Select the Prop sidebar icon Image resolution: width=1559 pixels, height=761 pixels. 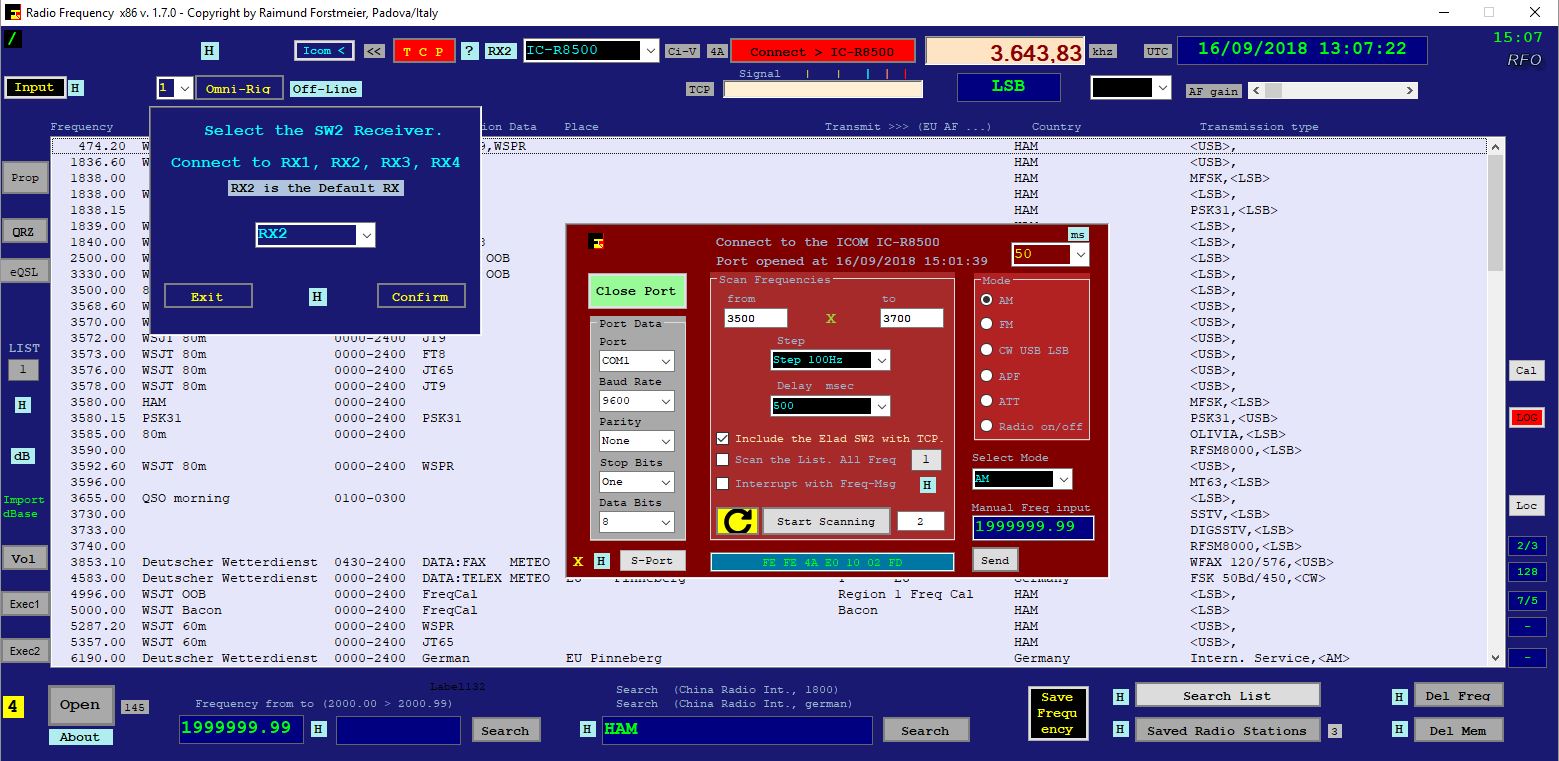(24, 177)
